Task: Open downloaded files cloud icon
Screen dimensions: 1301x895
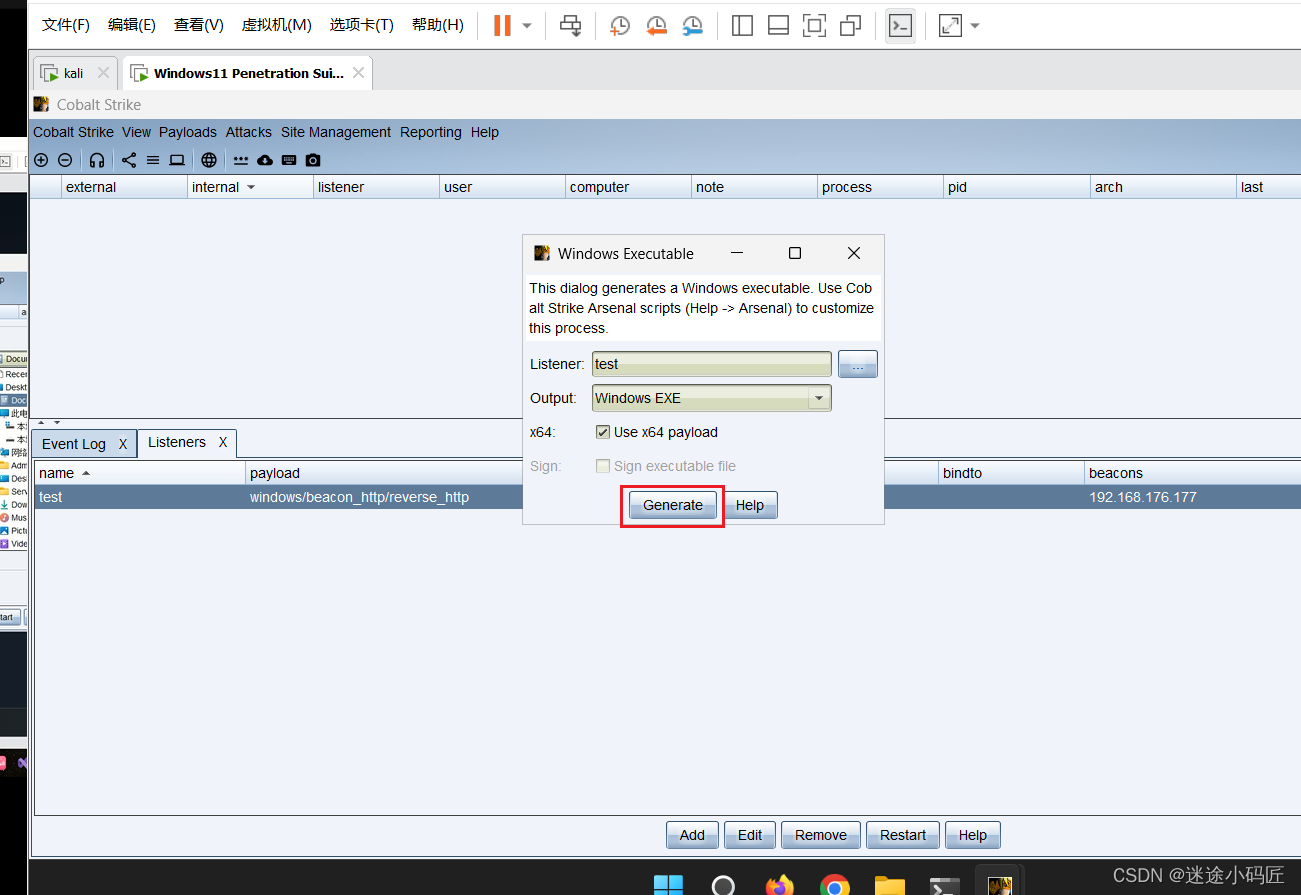Action: click(x=265, y=160)
